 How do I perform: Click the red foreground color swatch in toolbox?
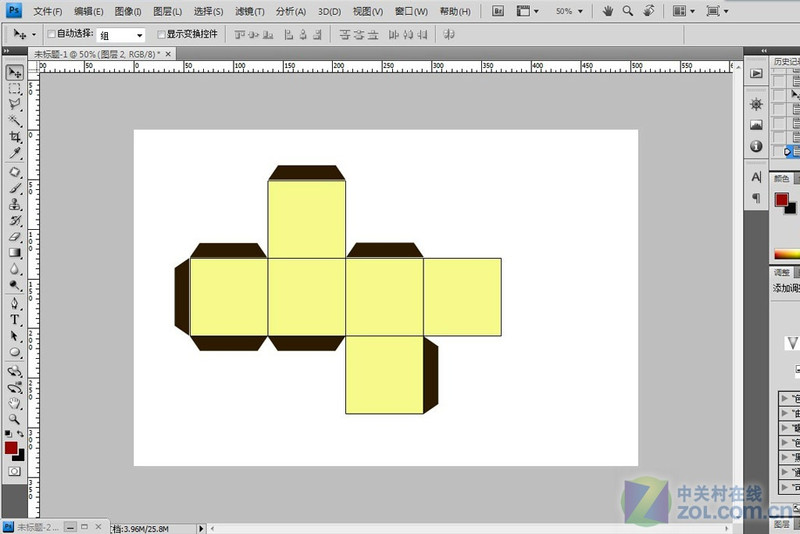coord(11,448)
